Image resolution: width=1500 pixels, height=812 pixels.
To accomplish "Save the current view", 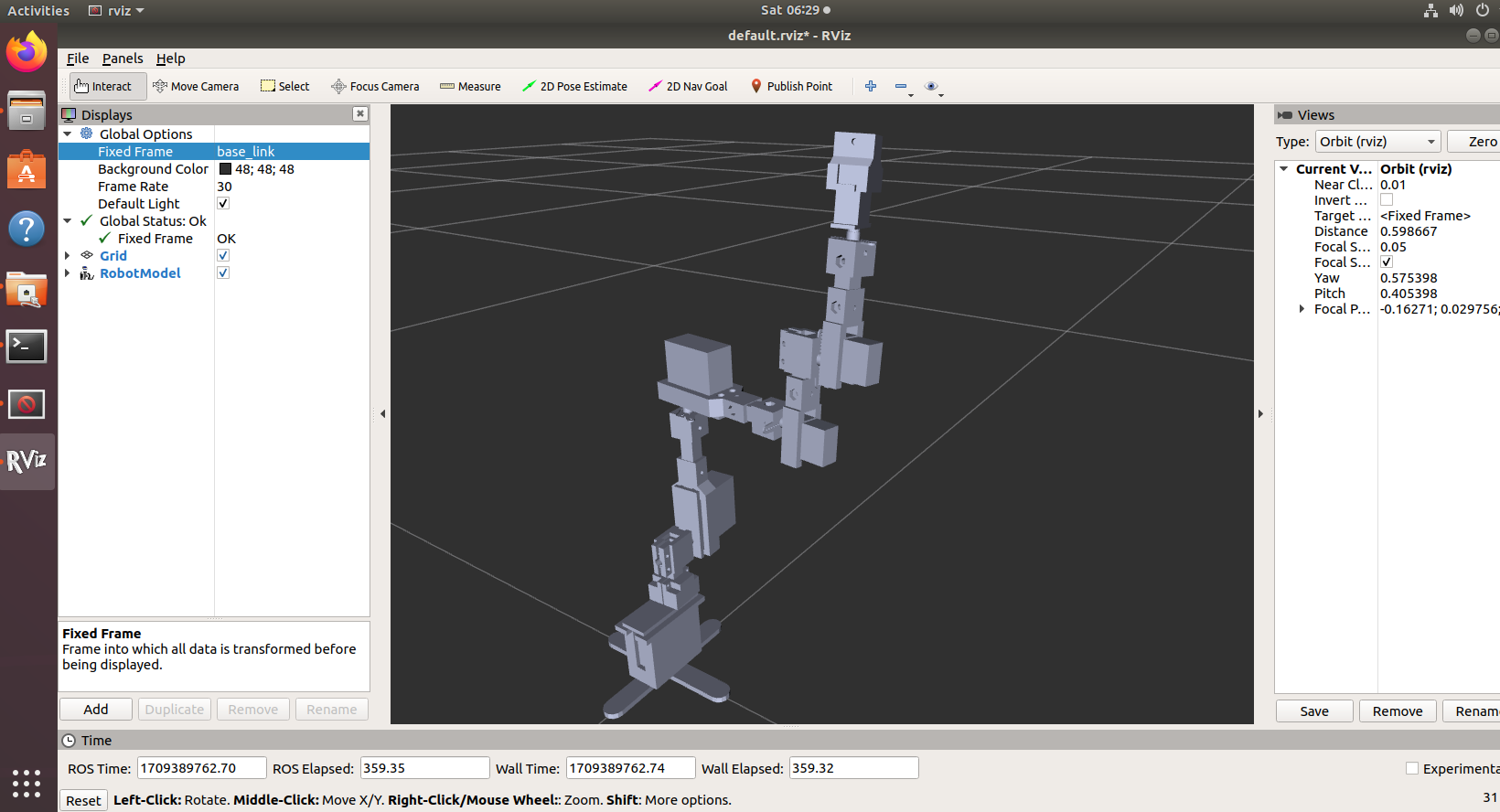I will coord(1314,710).
